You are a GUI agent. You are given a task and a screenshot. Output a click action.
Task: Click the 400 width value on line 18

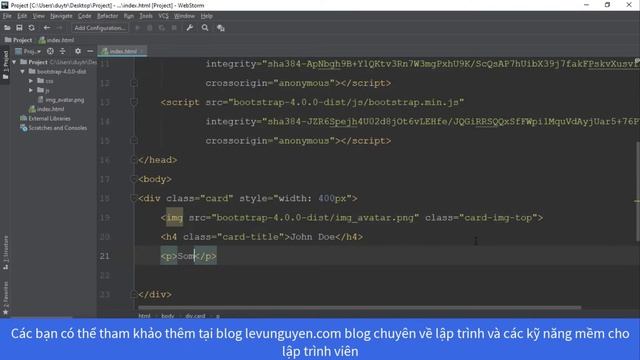pos(326,198)
